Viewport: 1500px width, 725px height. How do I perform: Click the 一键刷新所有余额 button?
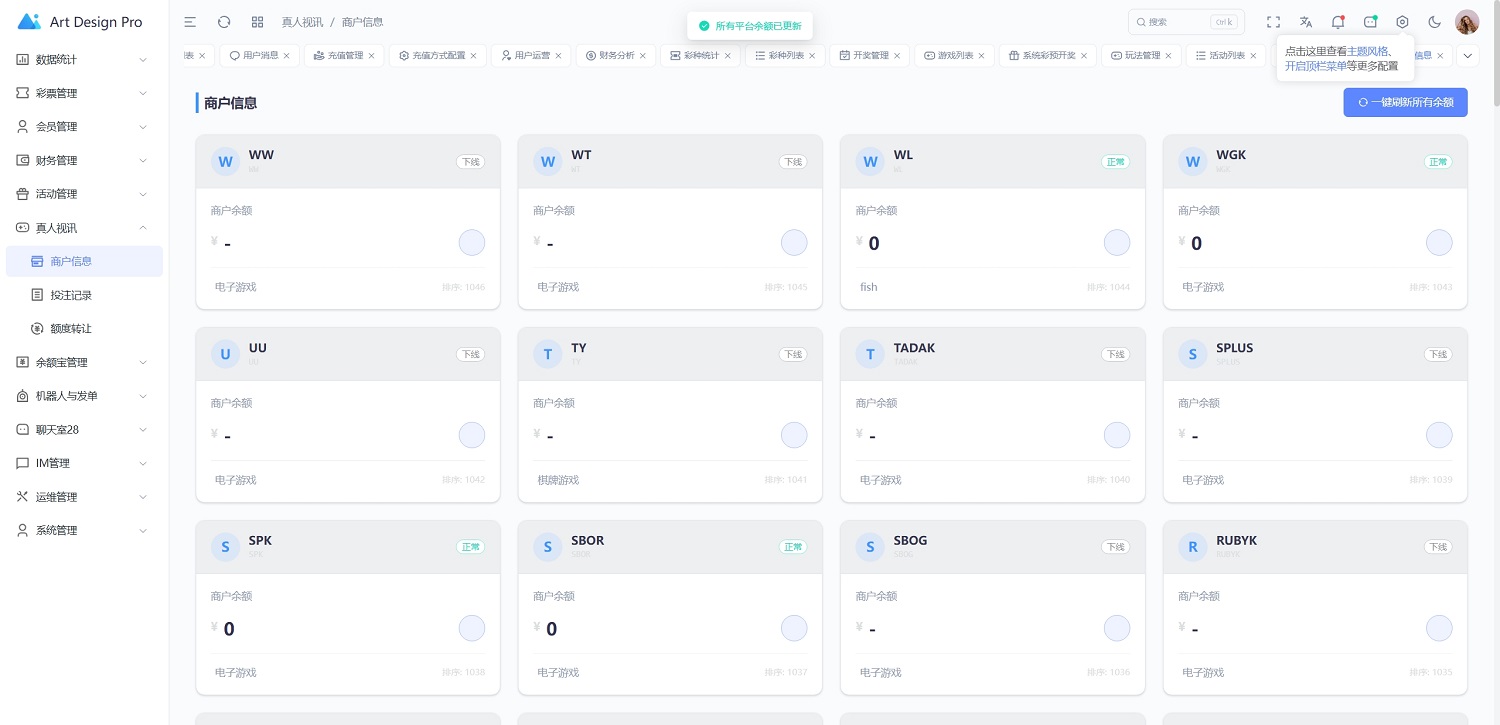[1405, 102]
